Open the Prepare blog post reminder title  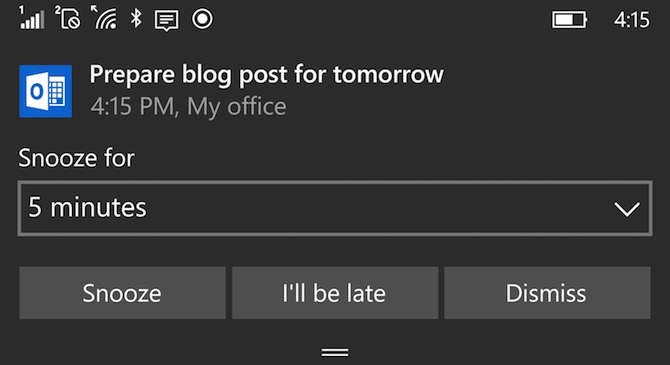tap(267, 75)
